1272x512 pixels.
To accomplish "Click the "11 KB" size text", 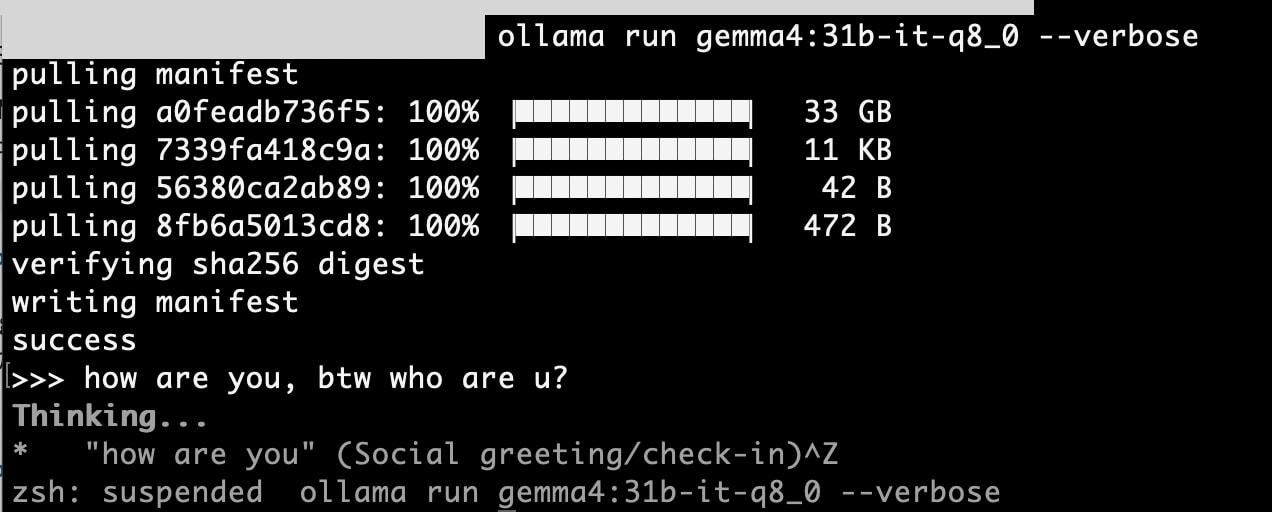I will pyautogui.click(x=847, y=150).
